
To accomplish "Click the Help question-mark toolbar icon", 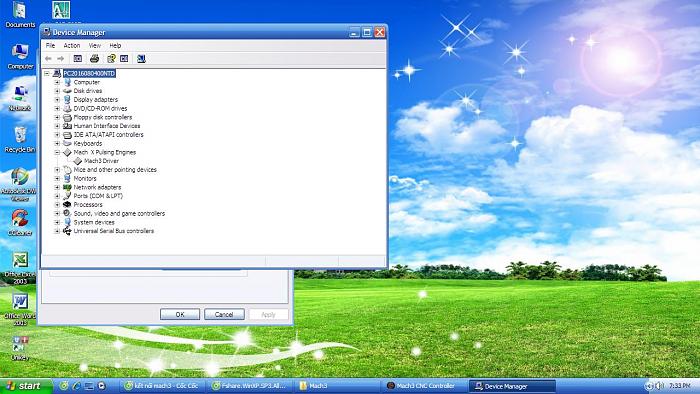I will pyautogui.click(x=111, y=58).
